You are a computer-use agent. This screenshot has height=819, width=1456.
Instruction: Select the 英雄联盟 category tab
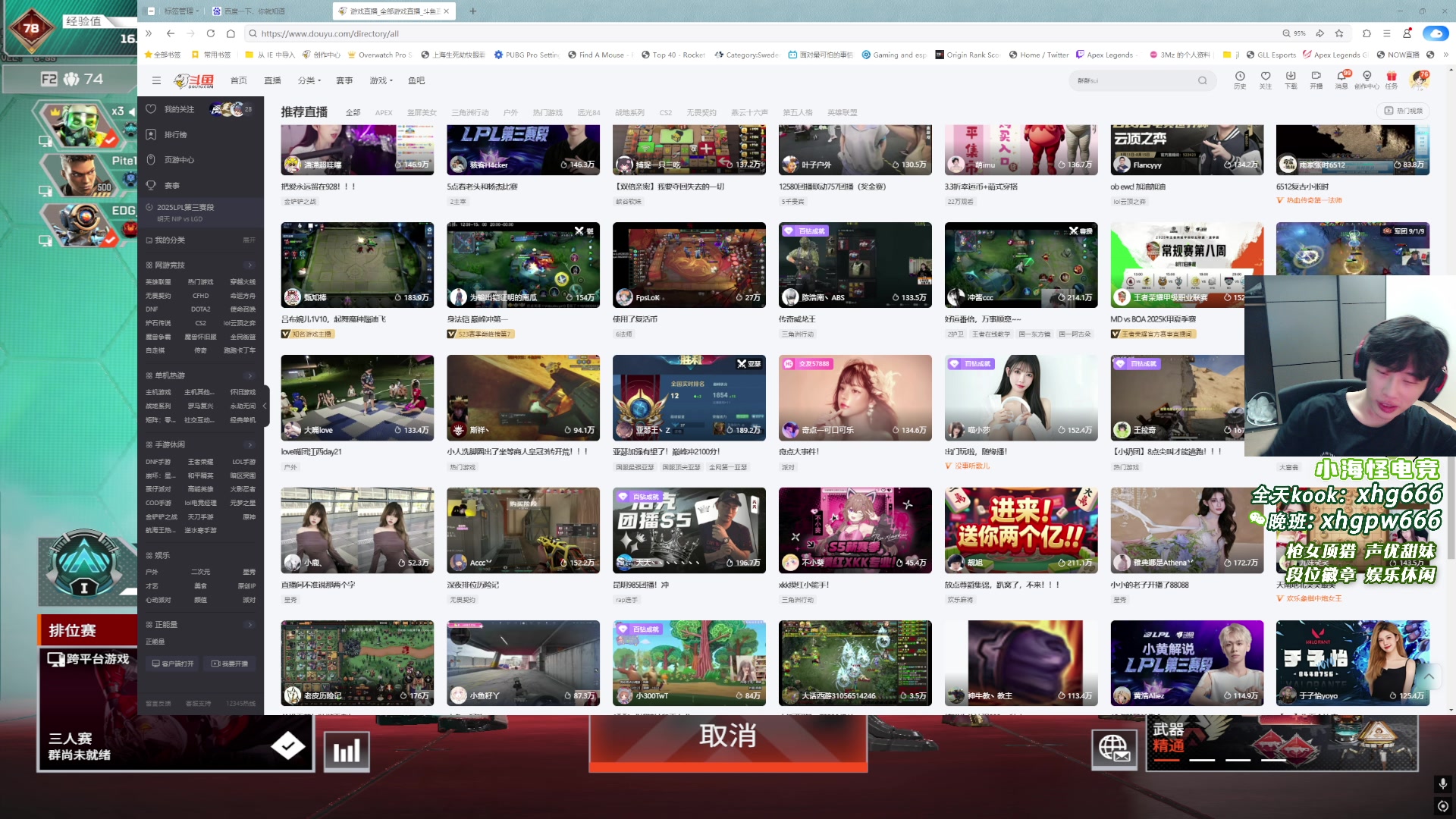pos(842,113)
